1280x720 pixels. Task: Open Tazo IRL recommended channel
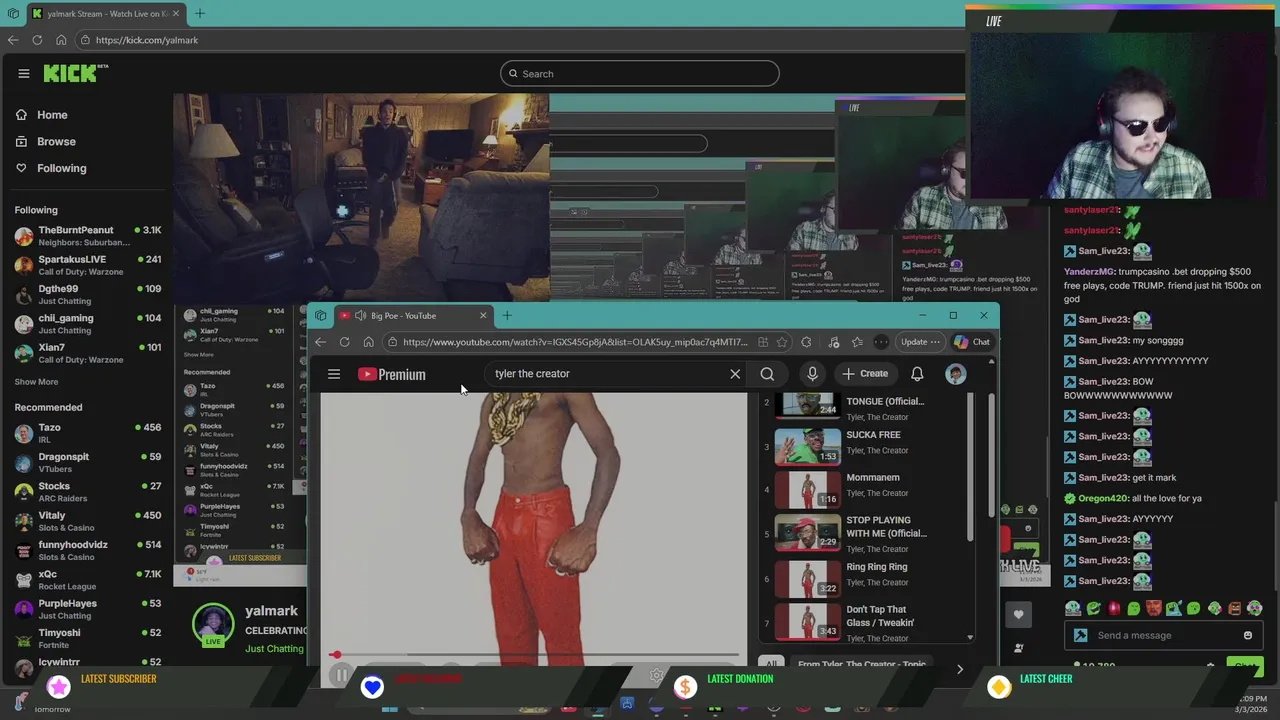[x=88, y=434]
